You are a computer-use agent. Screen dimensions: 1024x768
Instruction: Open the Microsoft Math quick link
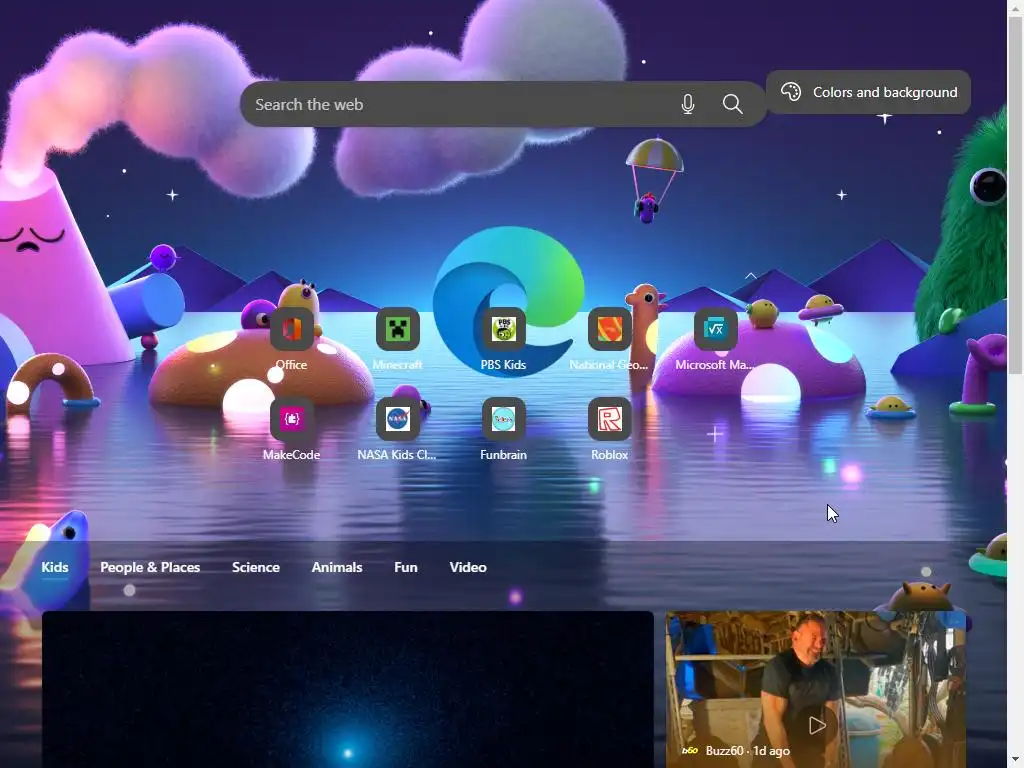coord(715,329)
